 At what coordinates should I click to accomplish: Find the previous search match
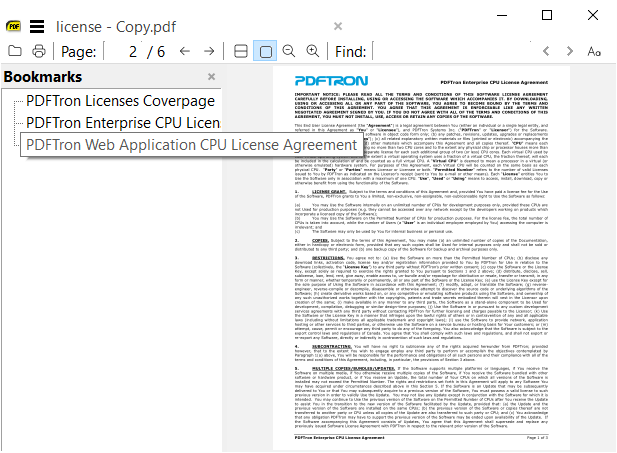coord(546,51)
